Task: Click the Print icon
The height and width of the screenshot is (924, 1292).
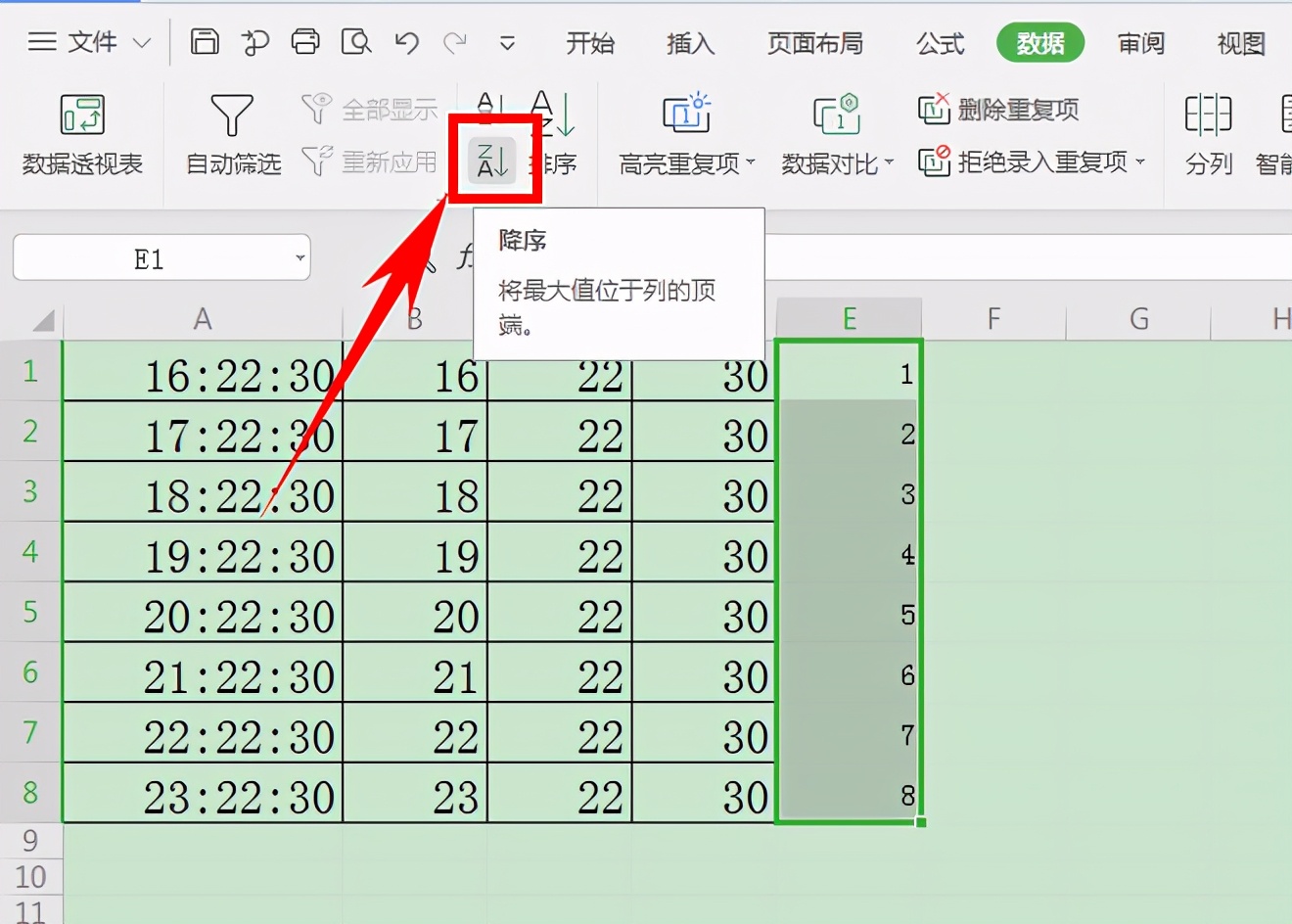Action: pyautogui.click(x=305, y=42)
